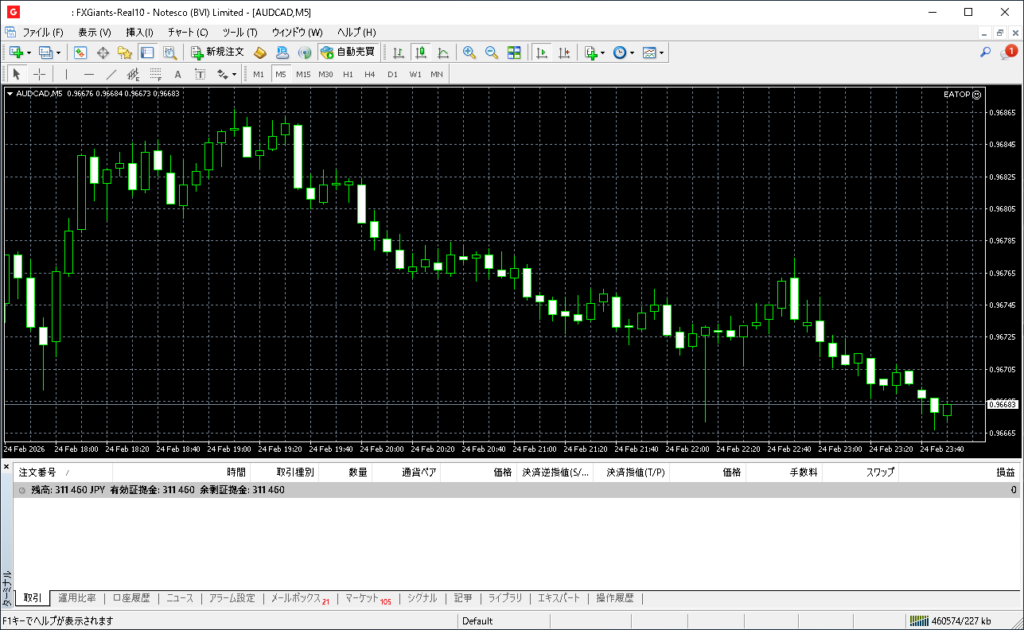Screen dimensions: 1024x630
Task: Click the Zoom In magnifier icon
Action: click(x=468, y=52)
